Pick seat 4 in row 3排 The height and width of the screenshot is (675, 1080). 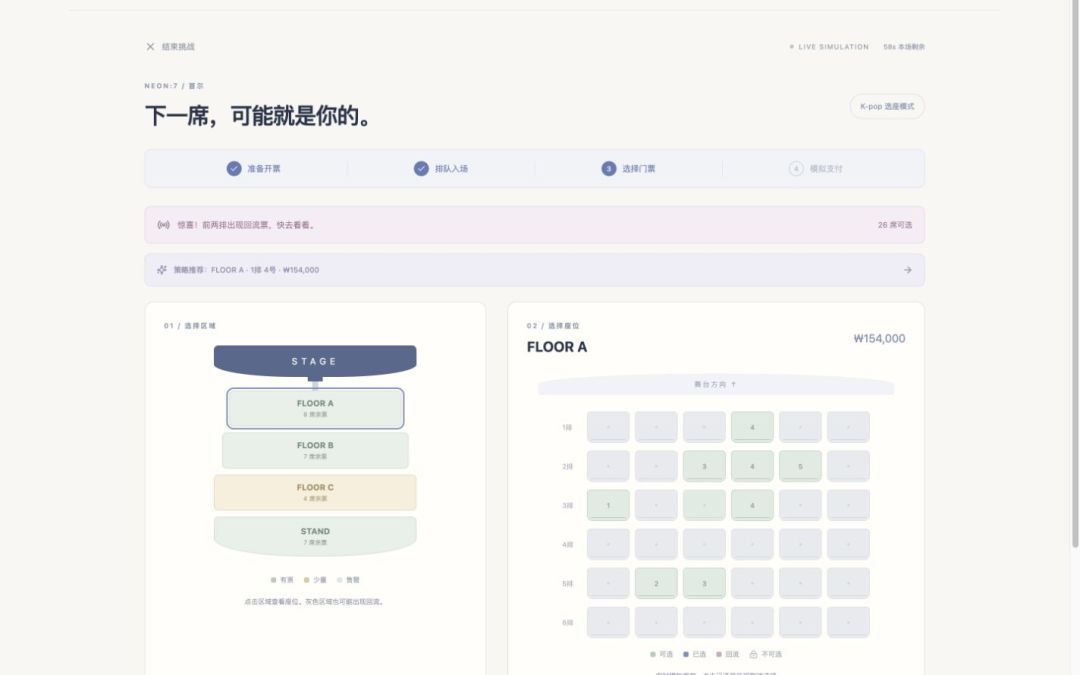coord(752,505)
